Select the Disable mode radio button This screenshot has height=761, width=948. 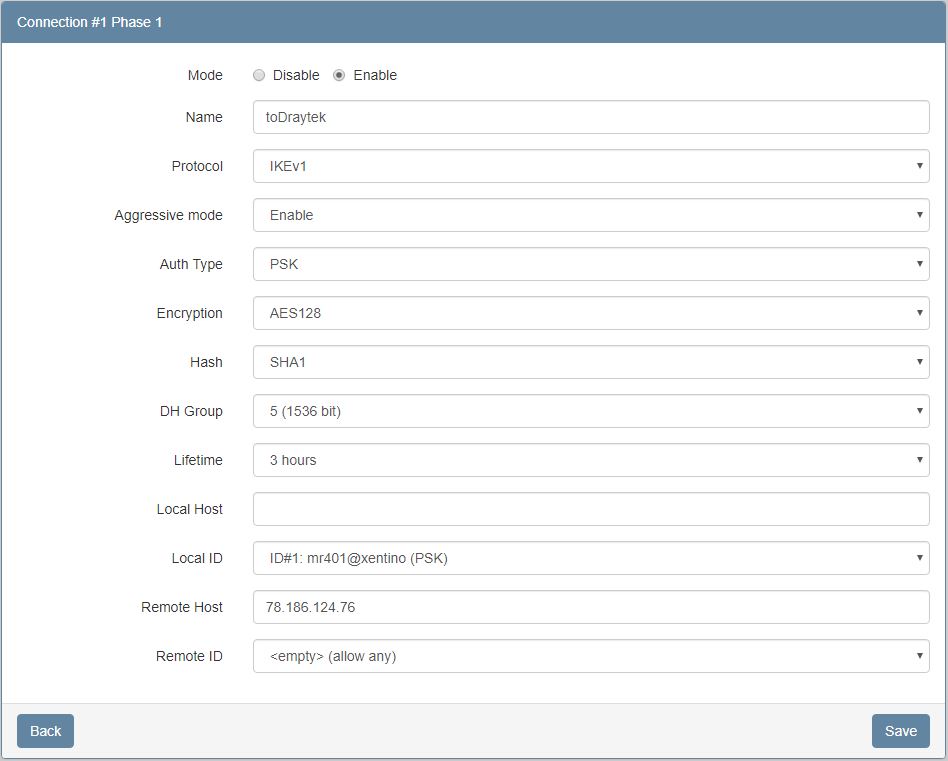click(259, 75)
